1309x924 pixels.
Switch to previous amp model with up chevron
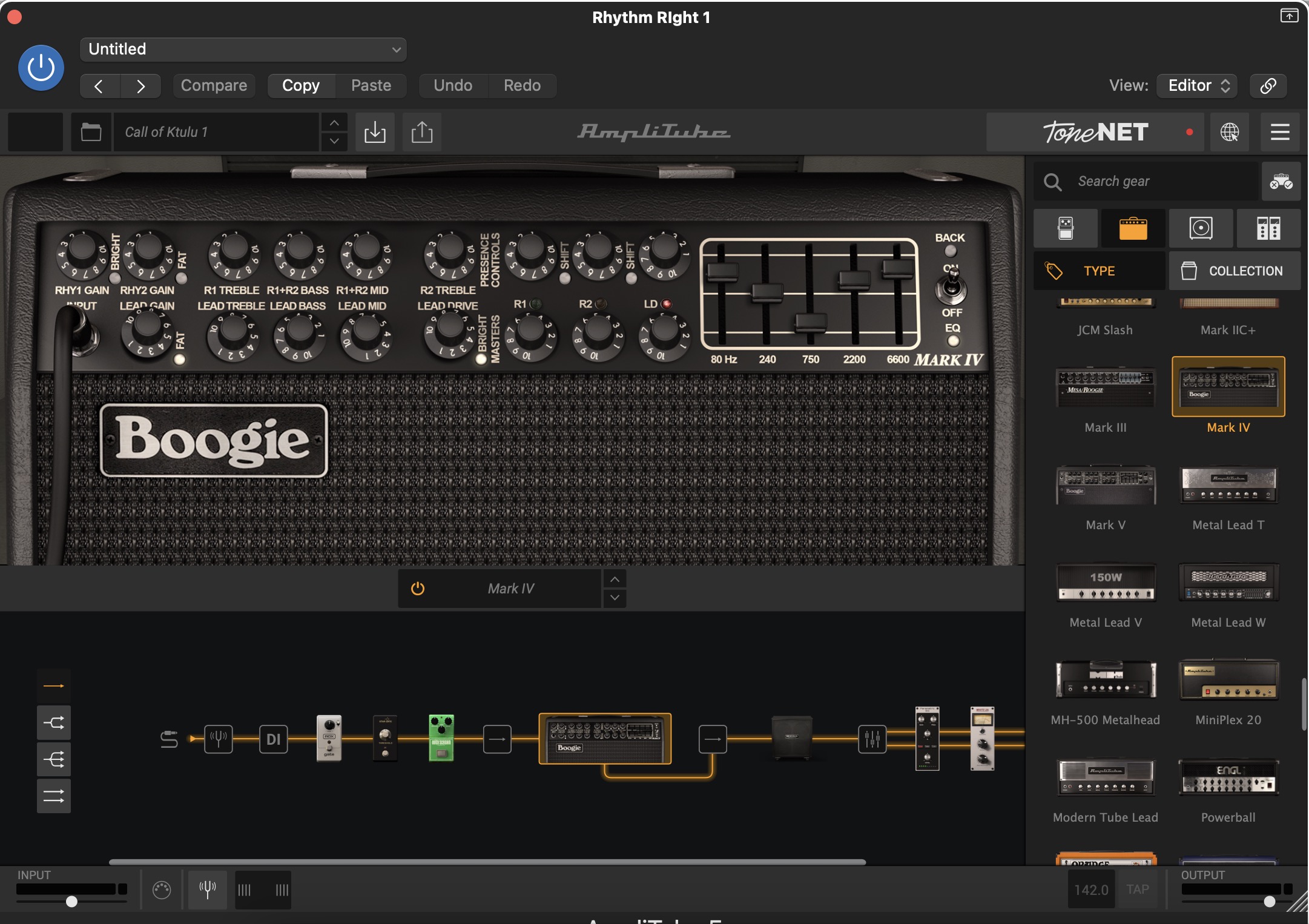pyautogui.click(x=615, y=579)
